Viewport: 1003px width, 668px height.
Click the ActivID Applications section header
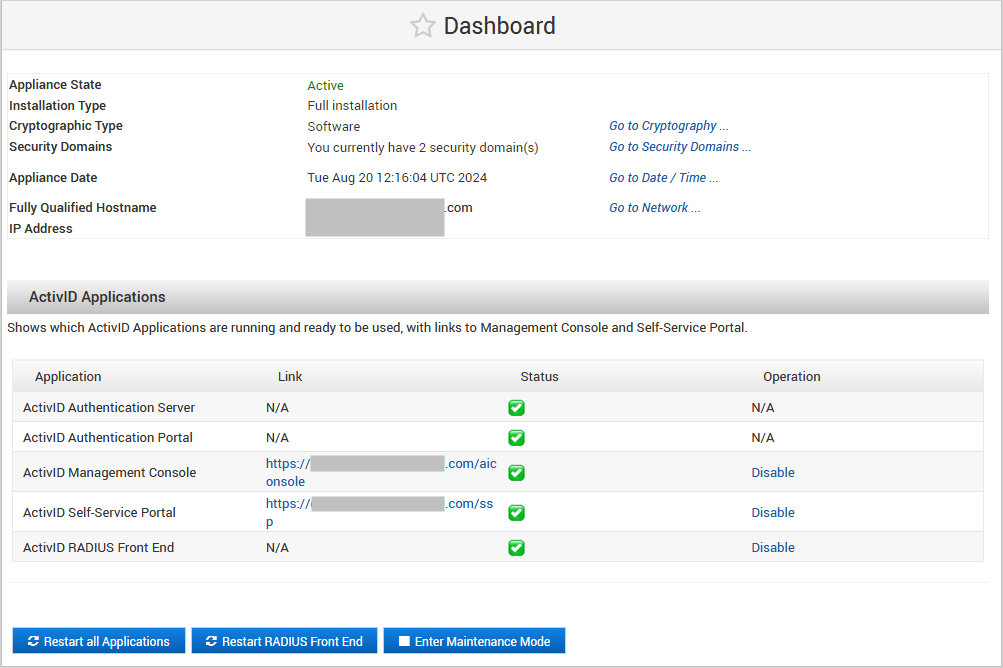[x=97, y=297]
